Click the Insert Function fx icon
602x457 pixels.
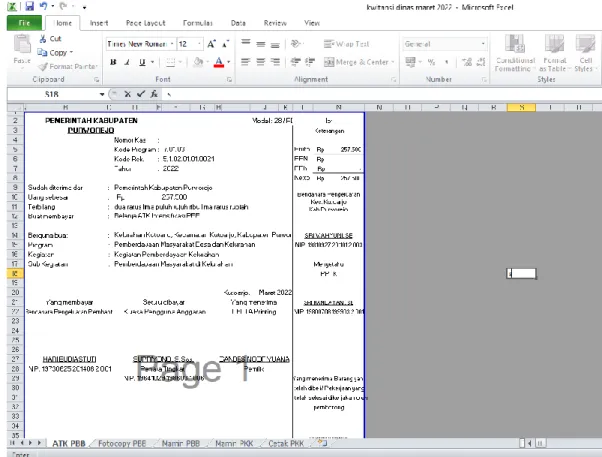pos(154,94)
